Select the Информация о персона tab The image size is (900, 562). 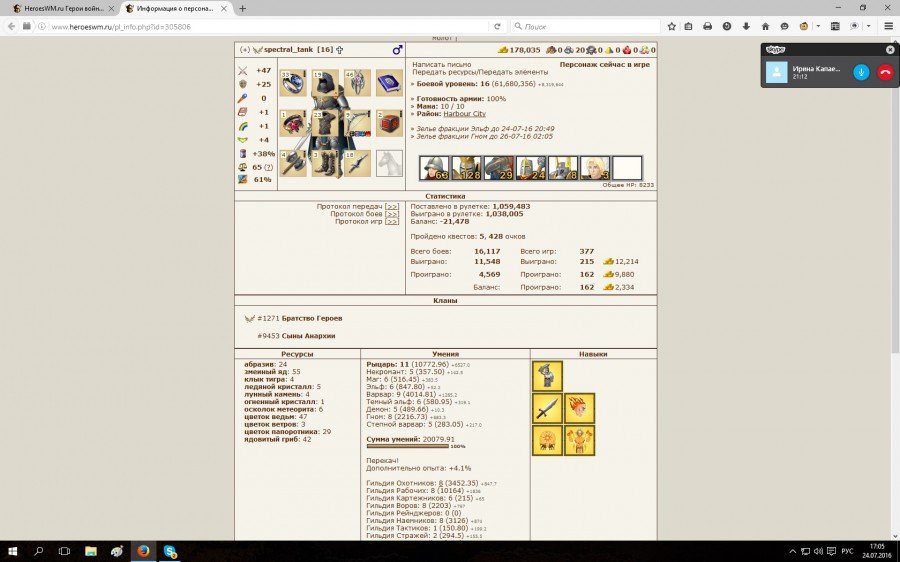pyautogui.click(x=176, y=9)
